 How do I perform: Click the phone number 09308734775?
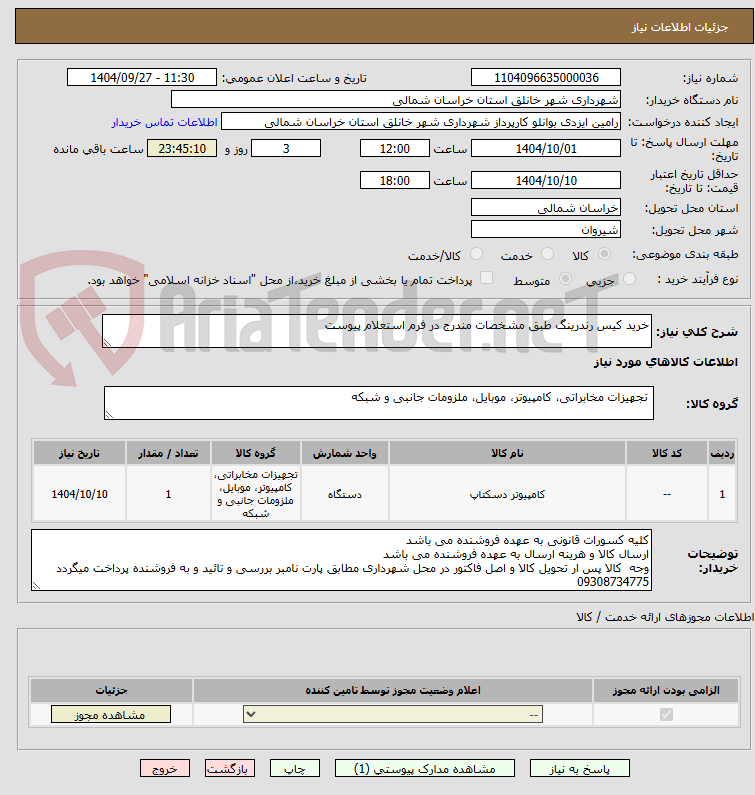point(613,582)
